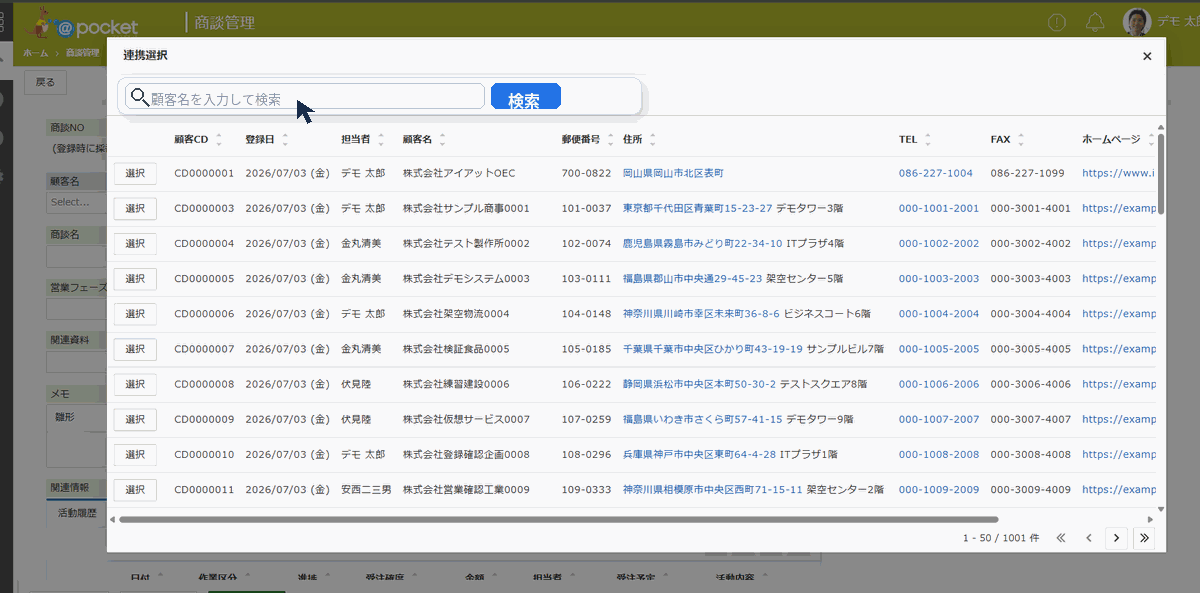Click the magnifier icon in search box

tap(138, 98)
